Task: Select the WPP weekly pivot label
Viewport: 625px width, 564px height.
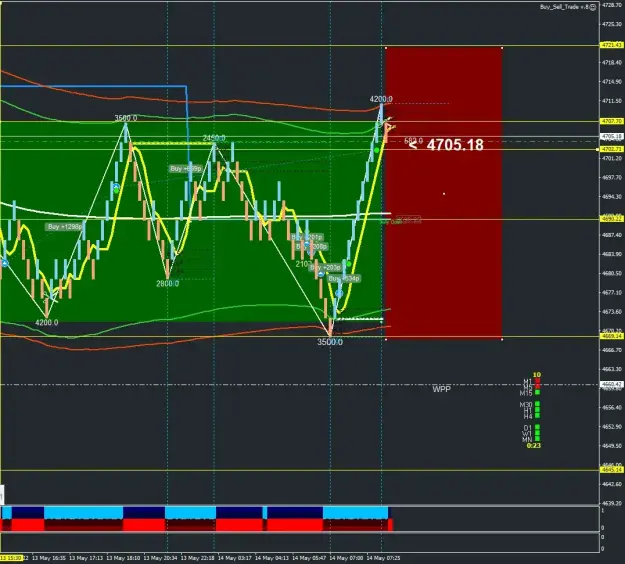Action: coord(442,389)
